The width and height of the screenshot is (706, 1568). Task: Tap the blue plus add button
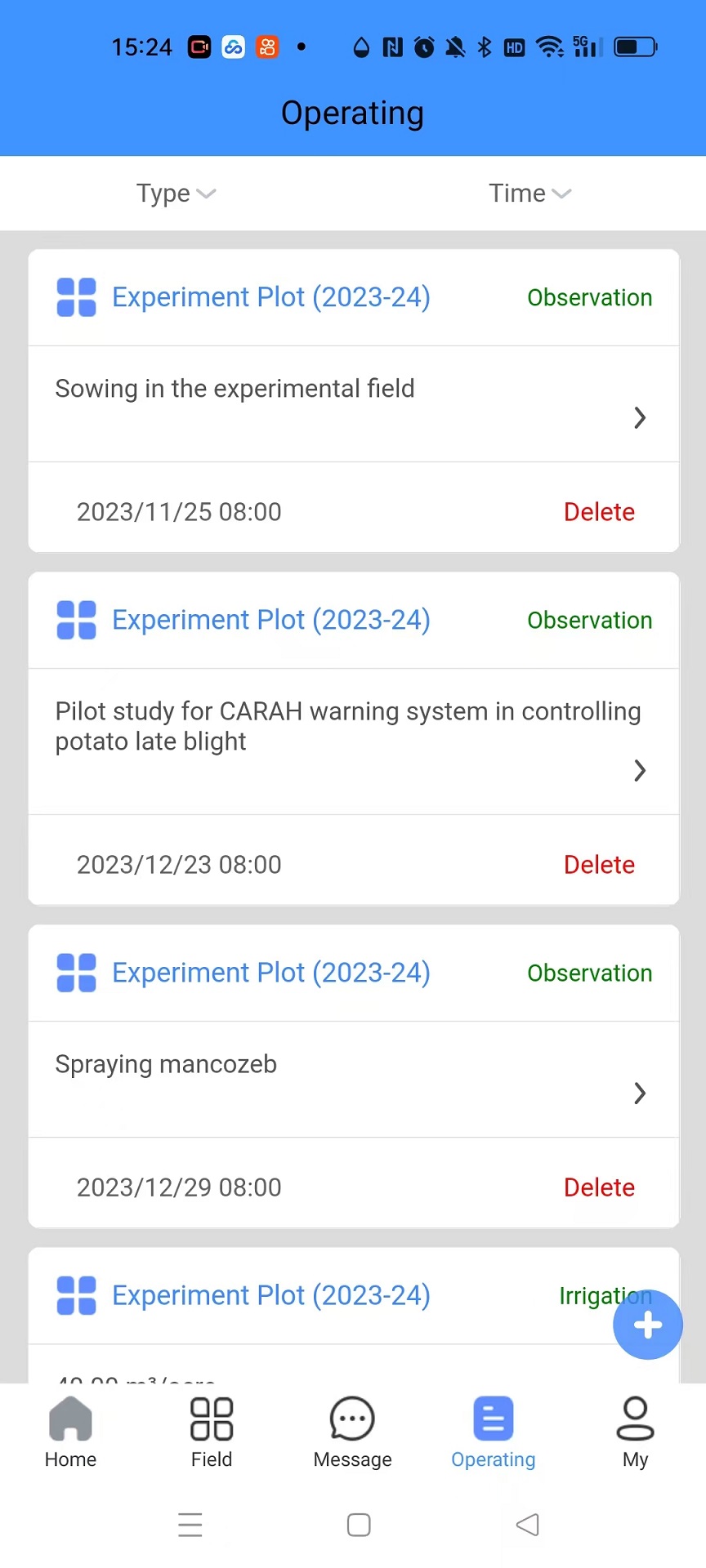(648, 1325)
